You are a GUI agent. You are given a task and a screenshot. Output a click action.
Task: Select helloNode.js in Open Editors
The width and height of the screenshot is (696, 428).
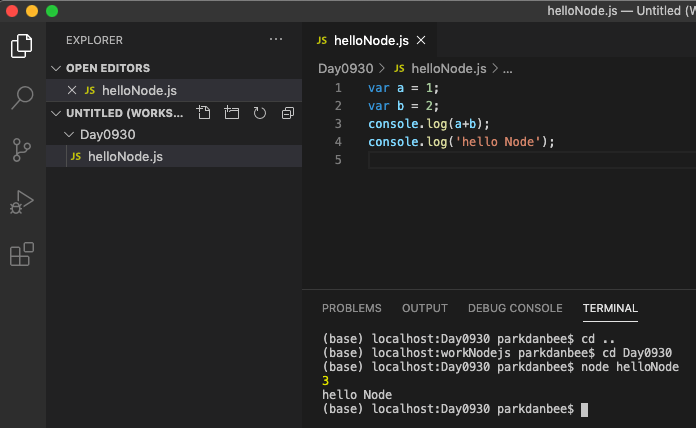pyautogui.click(x=174, y=90)
